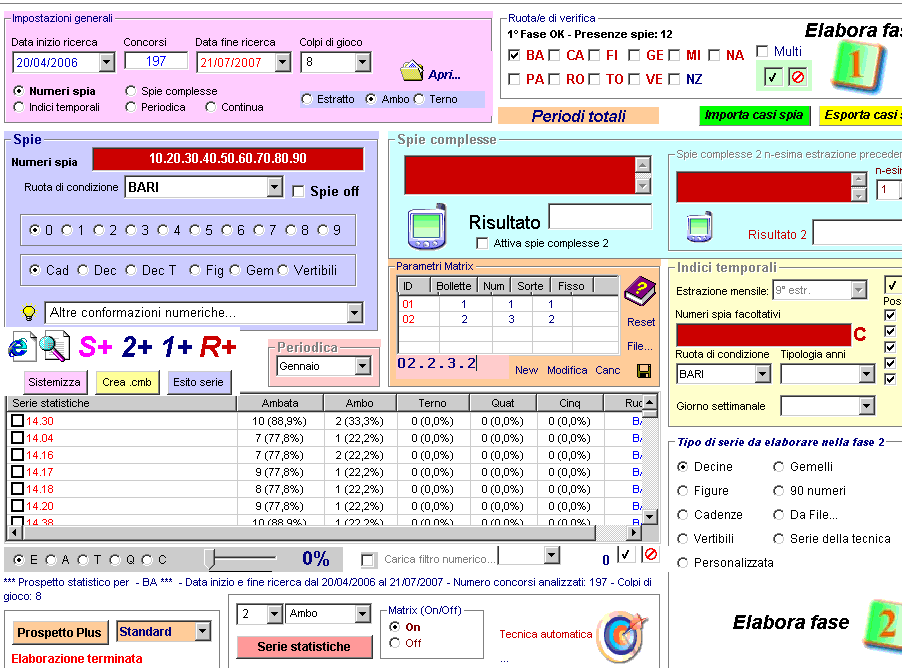Click the Reset link in Parametri Matrix
Viewport: 902px width, 668px height.
tap(641, 322)
